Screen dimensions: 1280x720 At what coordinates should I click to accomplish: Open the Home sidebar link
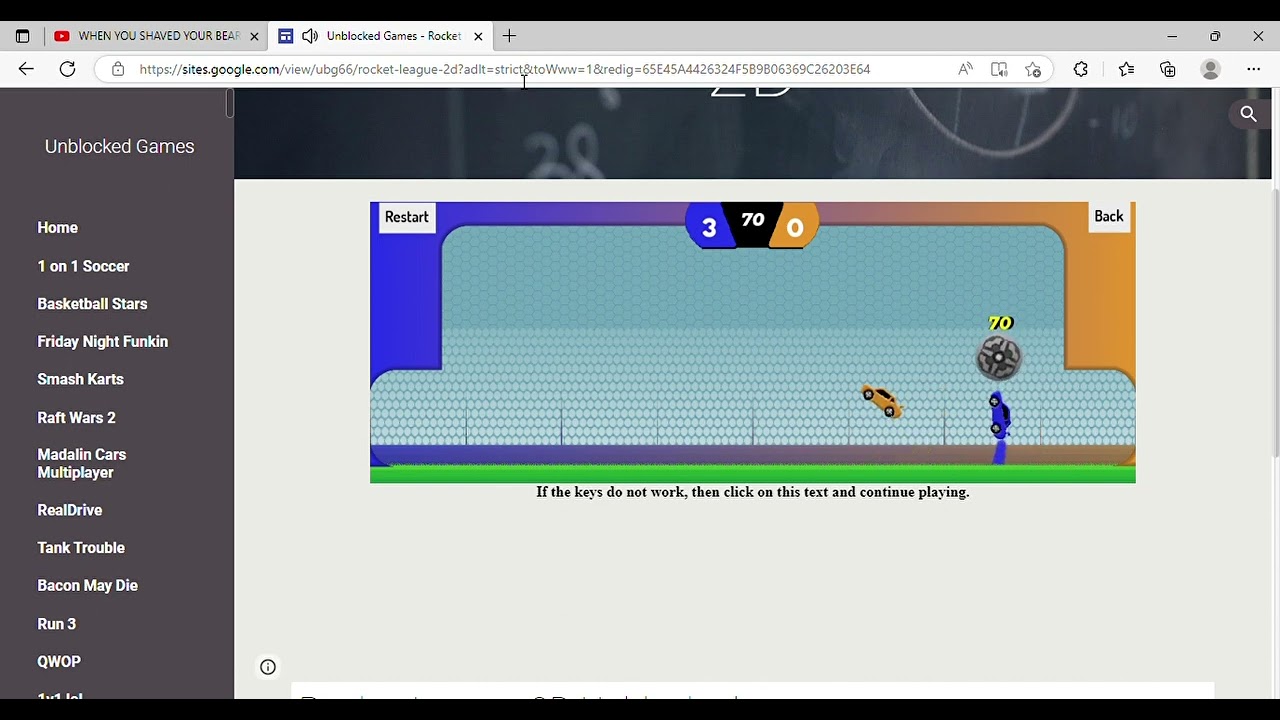57,228
